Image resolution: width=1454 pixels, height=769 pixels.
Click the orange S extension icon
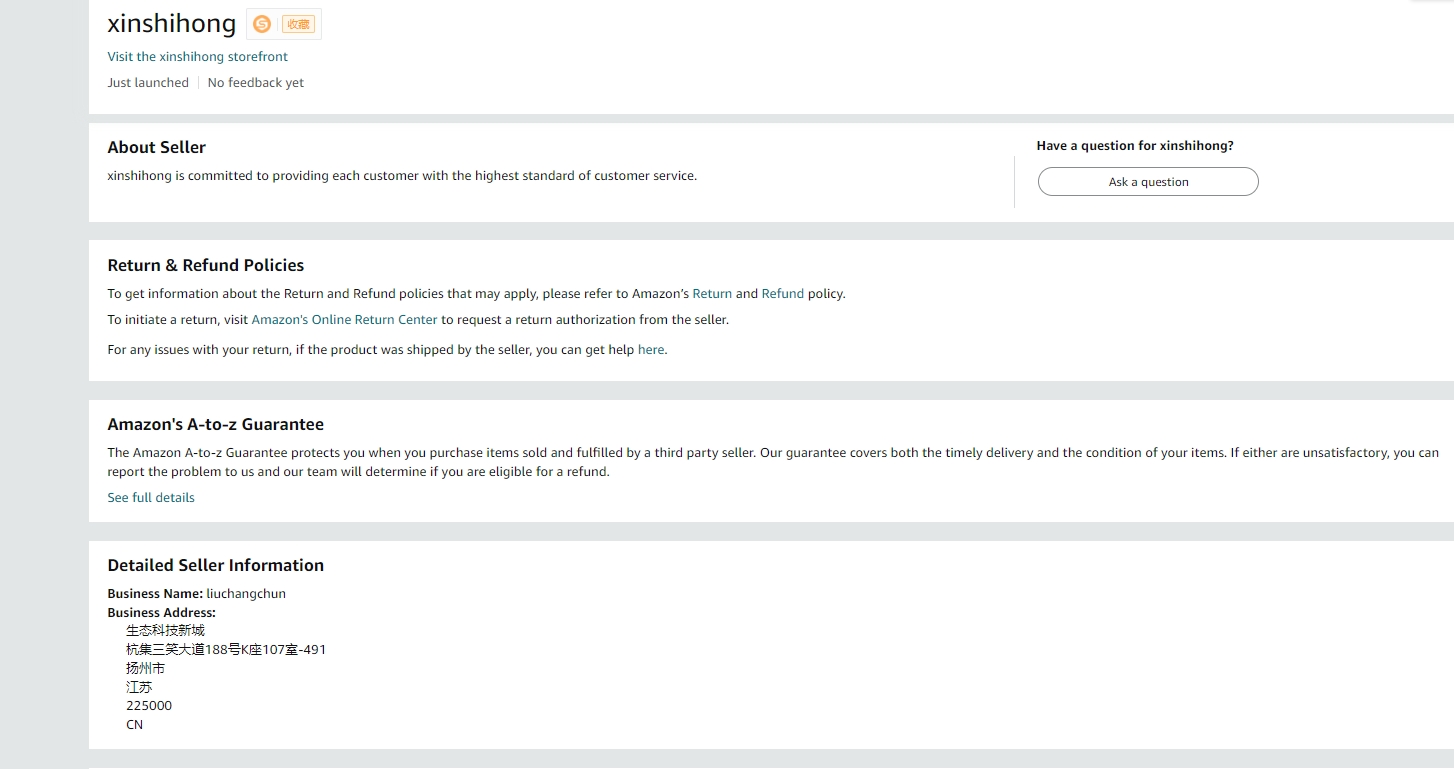pos(262,24)
